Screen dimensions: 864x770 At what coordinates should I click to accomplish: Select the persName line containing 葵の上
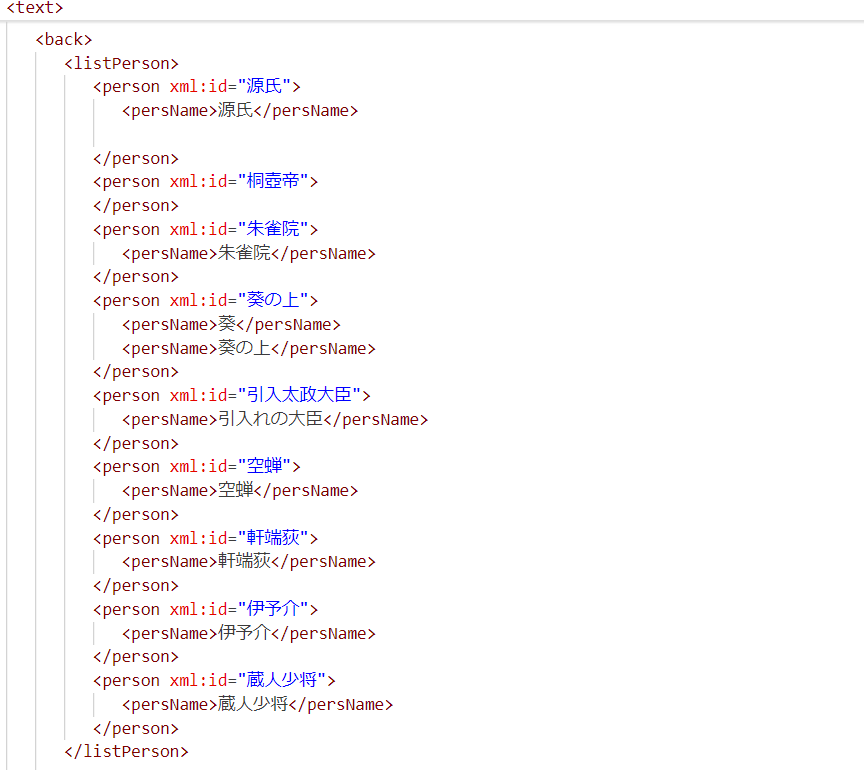(x=249, y=348)
